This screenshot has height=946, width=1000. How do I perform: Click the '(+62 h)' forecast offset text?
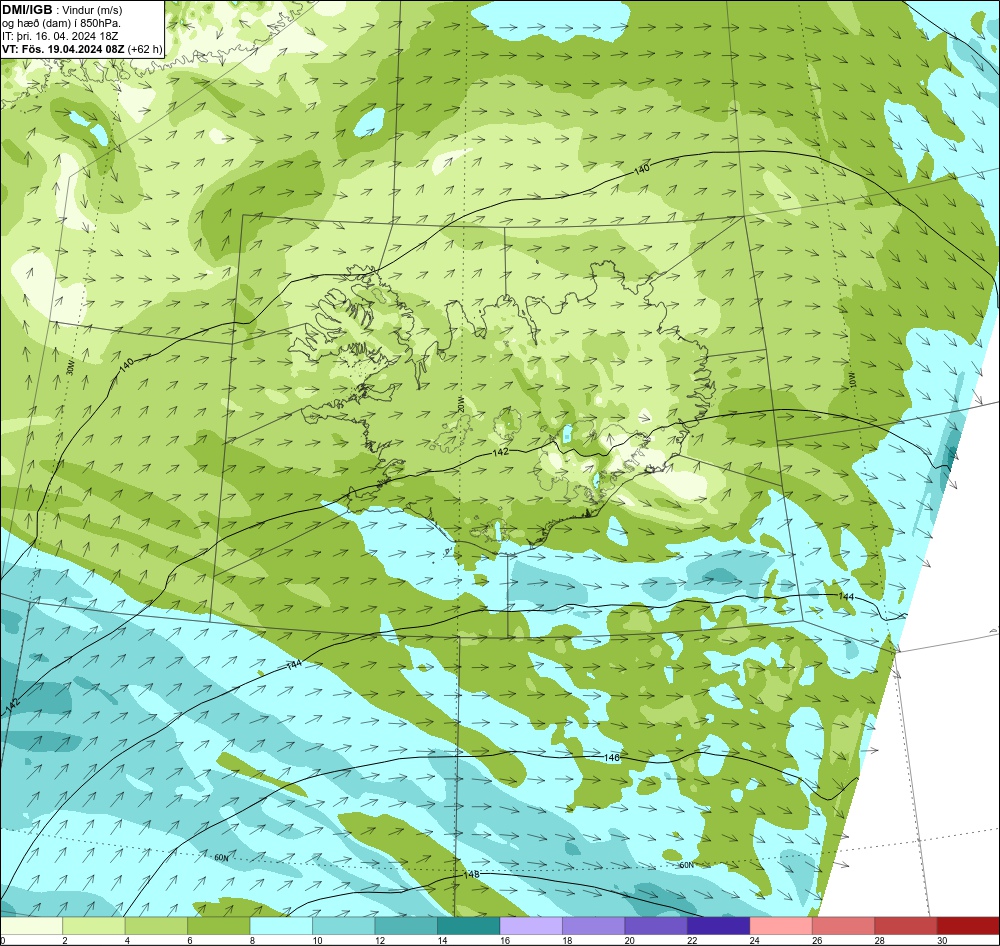click(x=145, y=48)
